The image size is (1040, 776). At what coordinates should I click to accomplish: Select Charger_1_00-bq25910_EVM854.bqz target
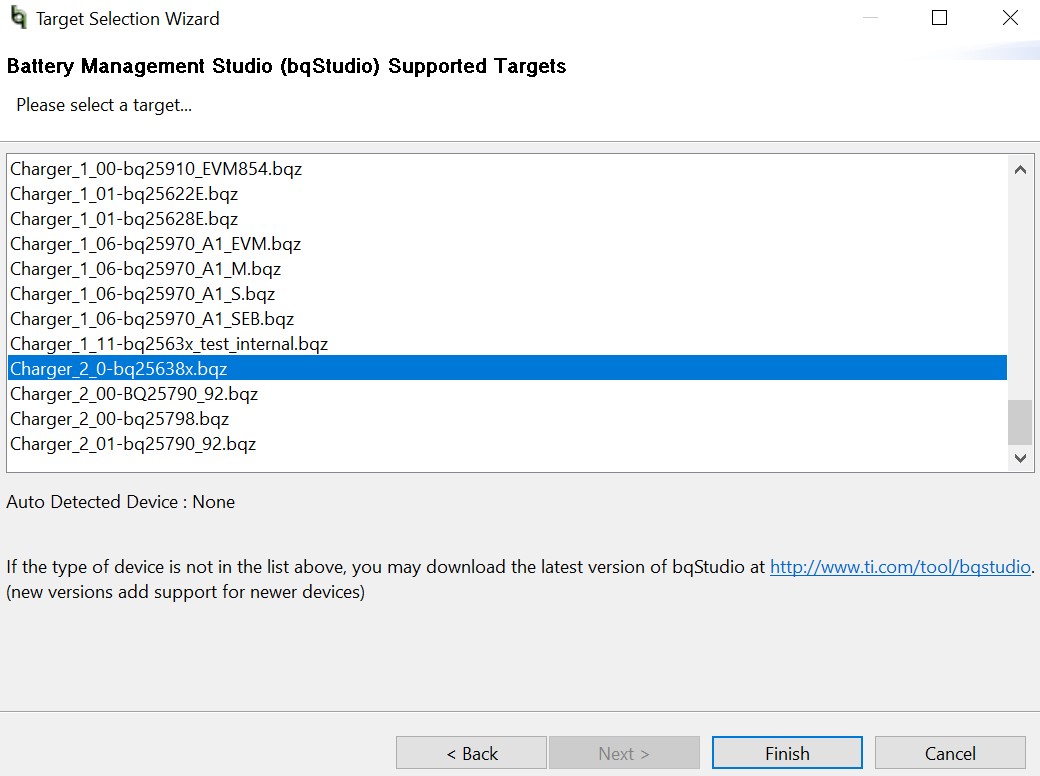point(156,169)
